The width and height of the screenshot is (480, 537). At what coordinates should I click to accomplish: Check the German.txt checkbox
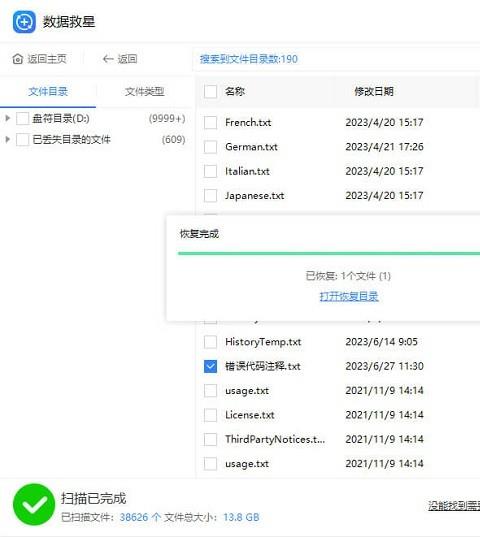(210, 147)
